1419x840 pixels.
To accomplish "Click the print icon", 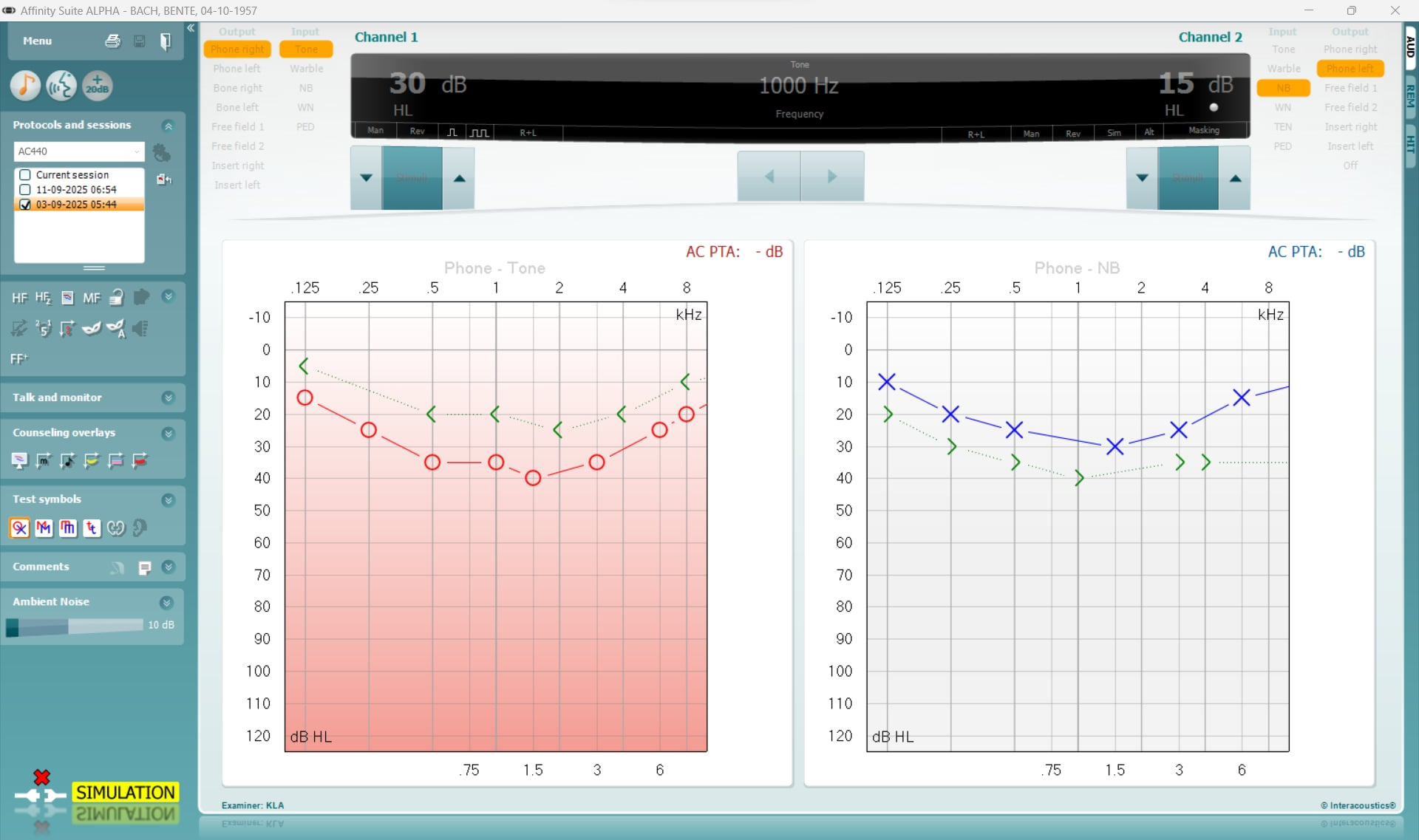I will click(112, 41).
